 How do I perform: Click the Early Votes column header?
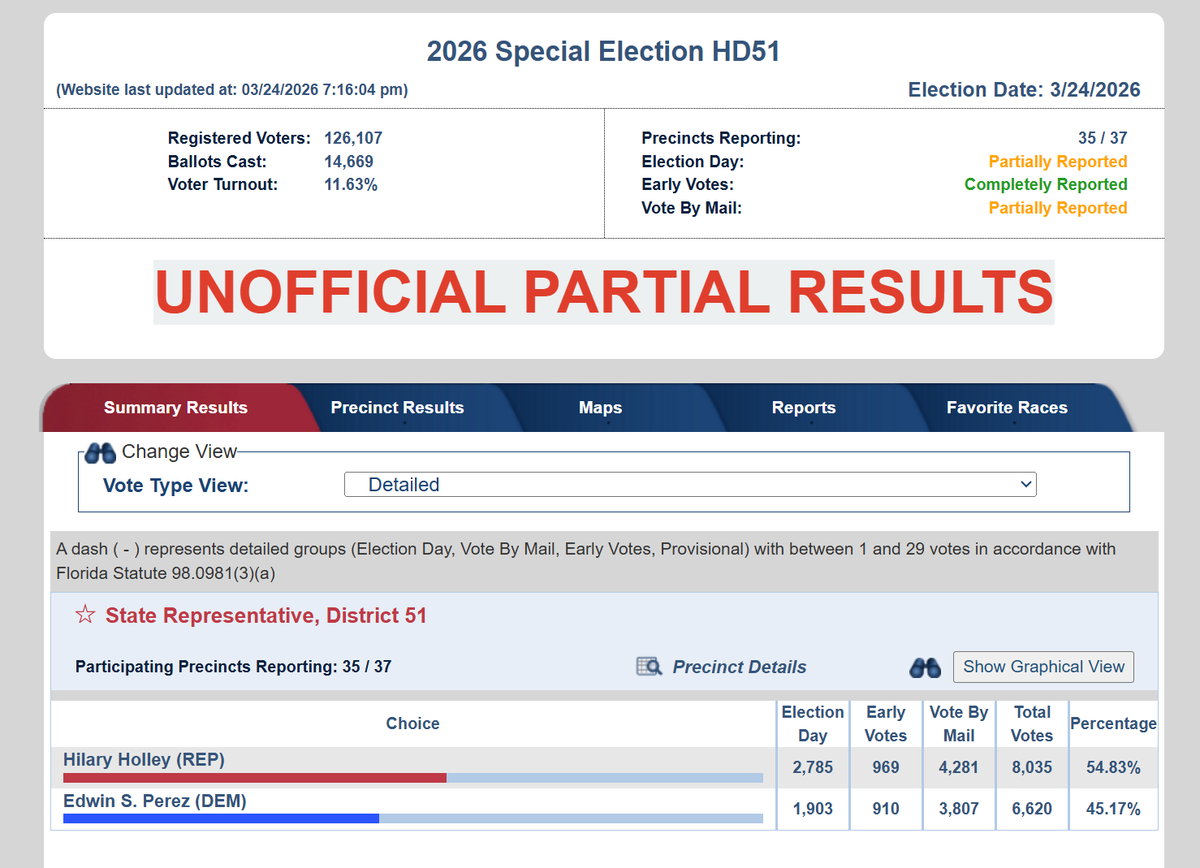(886, 724)
